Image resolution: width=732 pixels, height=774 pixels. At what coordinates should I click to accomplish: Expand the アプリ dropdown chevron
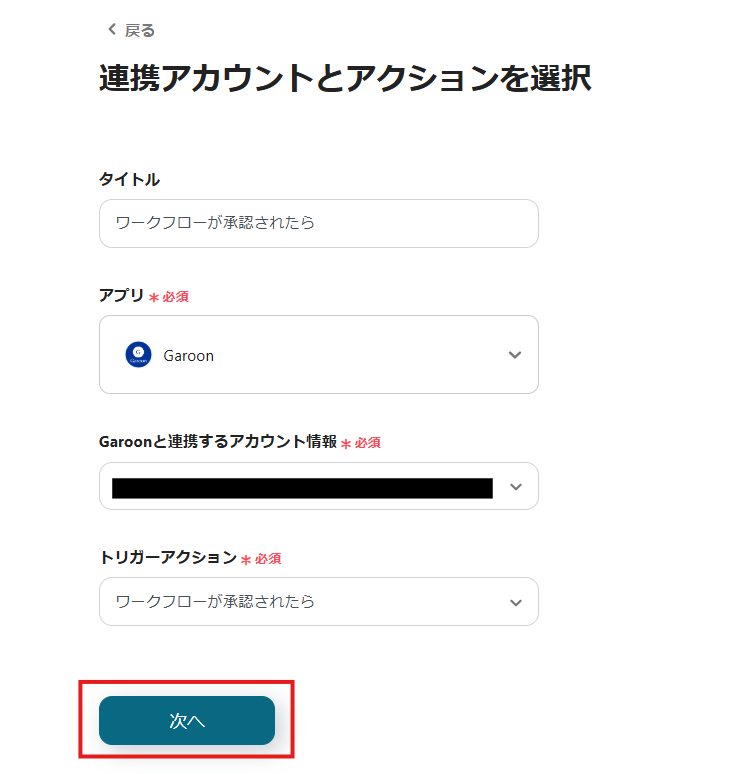515,355
